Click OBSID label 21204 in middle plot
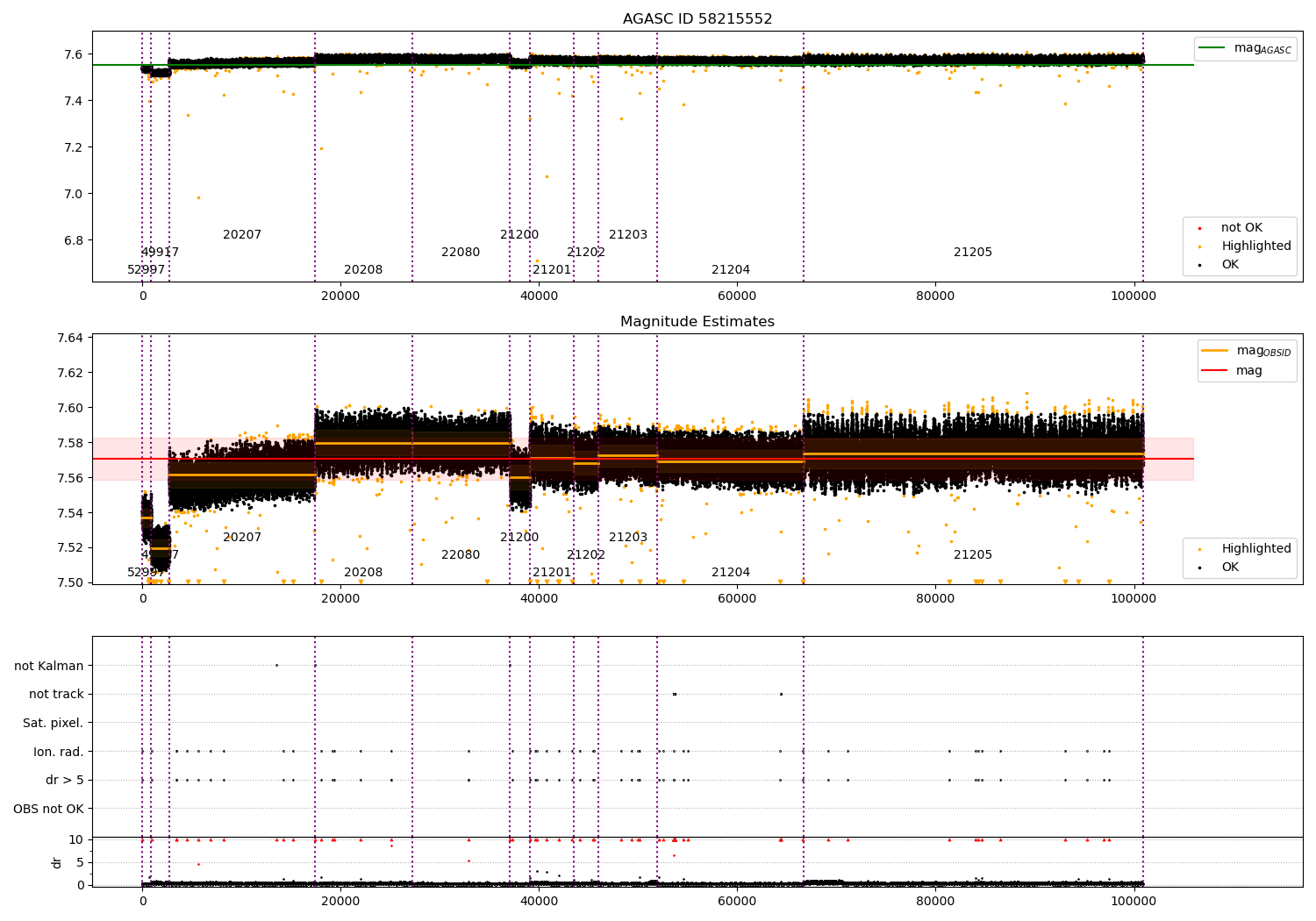Viewport: 1316px width, 921px height. click(731, 573)
